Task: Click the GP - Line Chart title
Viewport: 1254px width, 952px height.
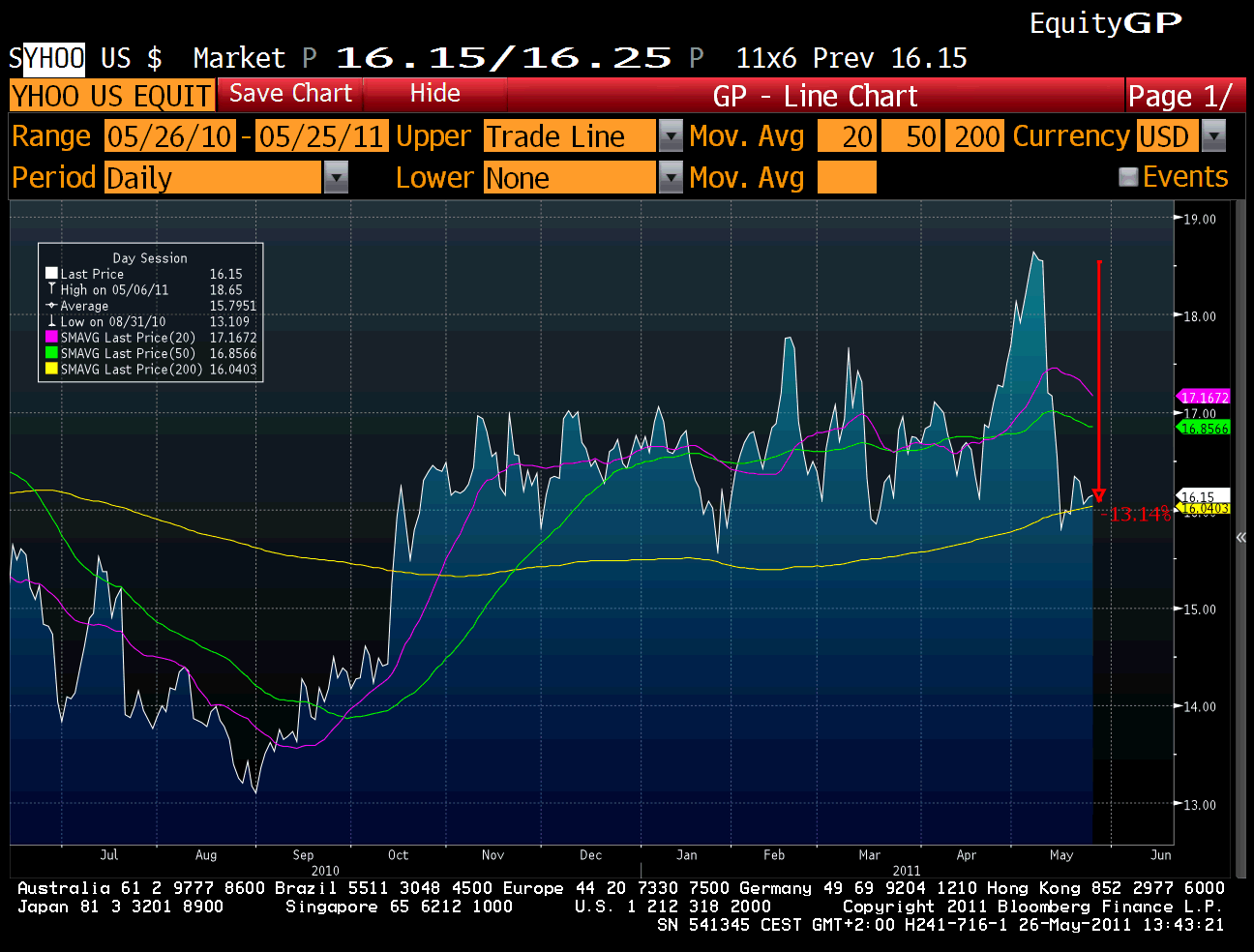Action: point(815,96)
